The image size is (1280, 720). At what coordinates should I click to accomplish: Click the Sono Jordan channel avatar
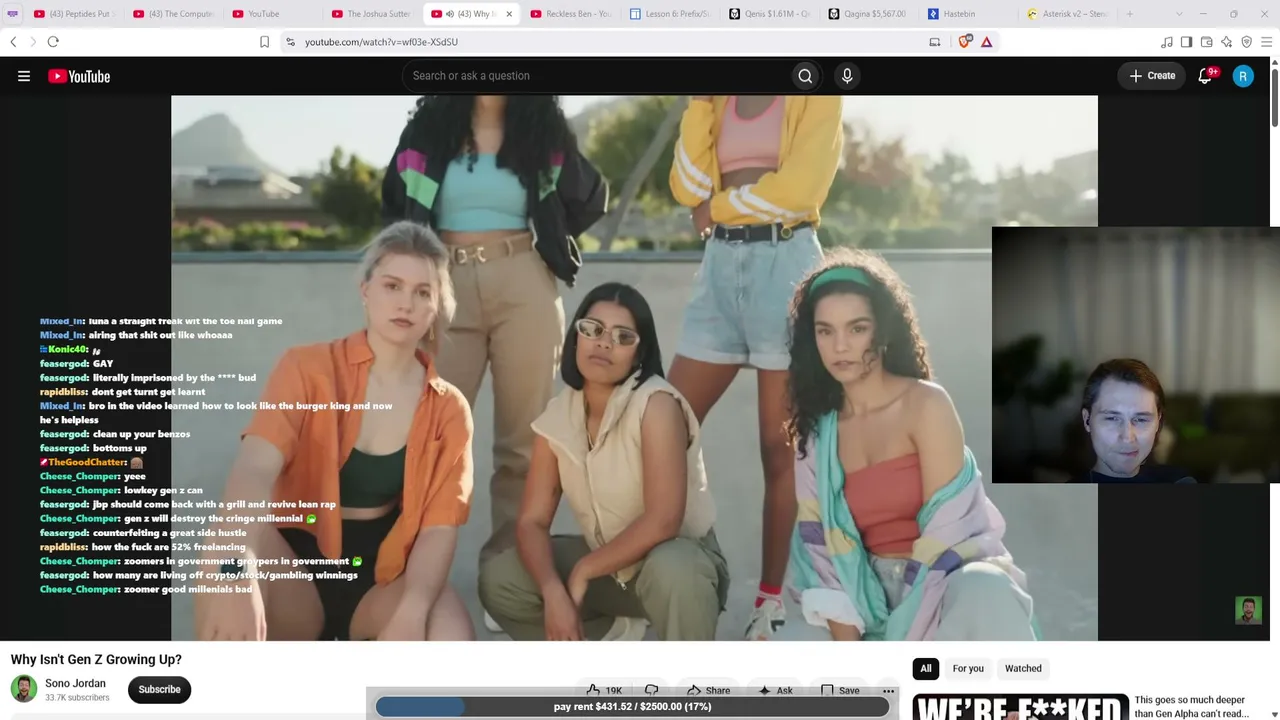[x=24, y=689]
